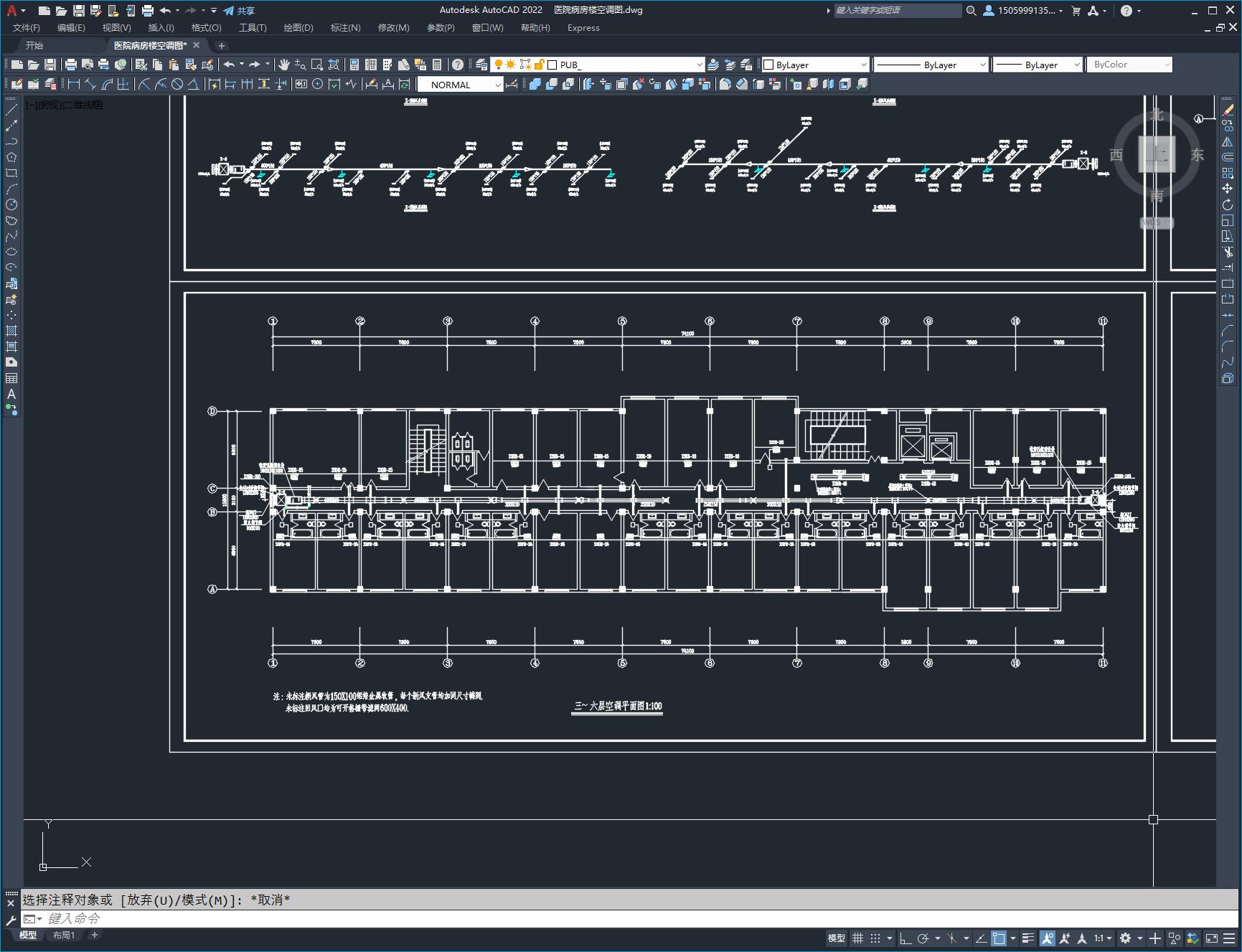Toggle annotation visibility in status bar
This screenshot has height=952, width=1242.
(1048, 938)
